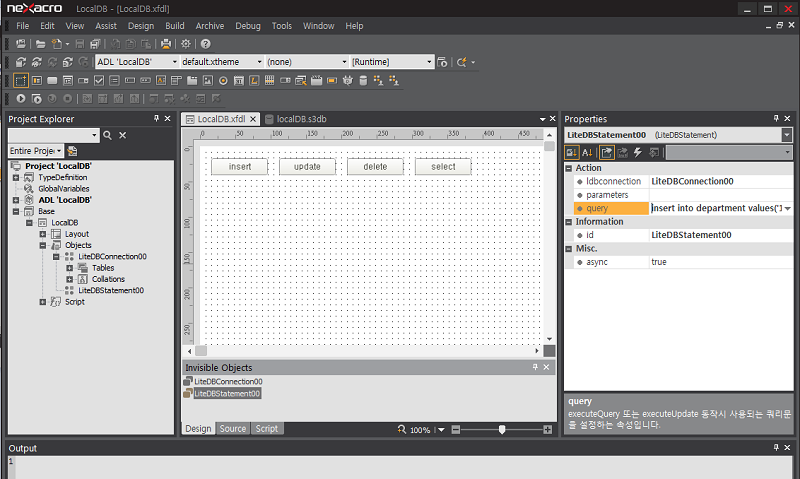The width and height of the screenshot is (800, 479).
Task: Select the Dataset database cylinder tool
Action: point(363,81)
